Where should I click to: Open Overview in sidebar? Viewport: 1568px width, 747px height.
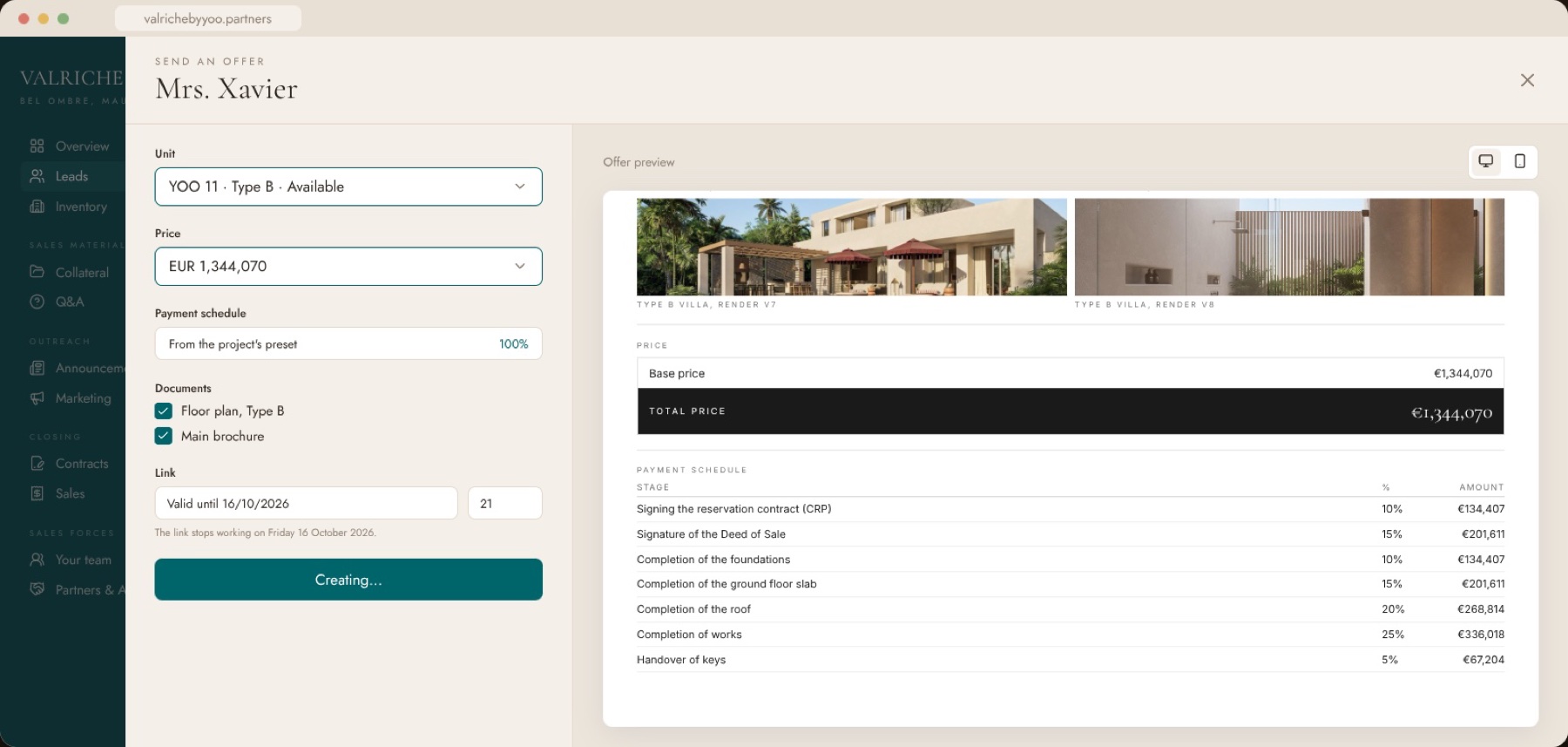[72, 146]
